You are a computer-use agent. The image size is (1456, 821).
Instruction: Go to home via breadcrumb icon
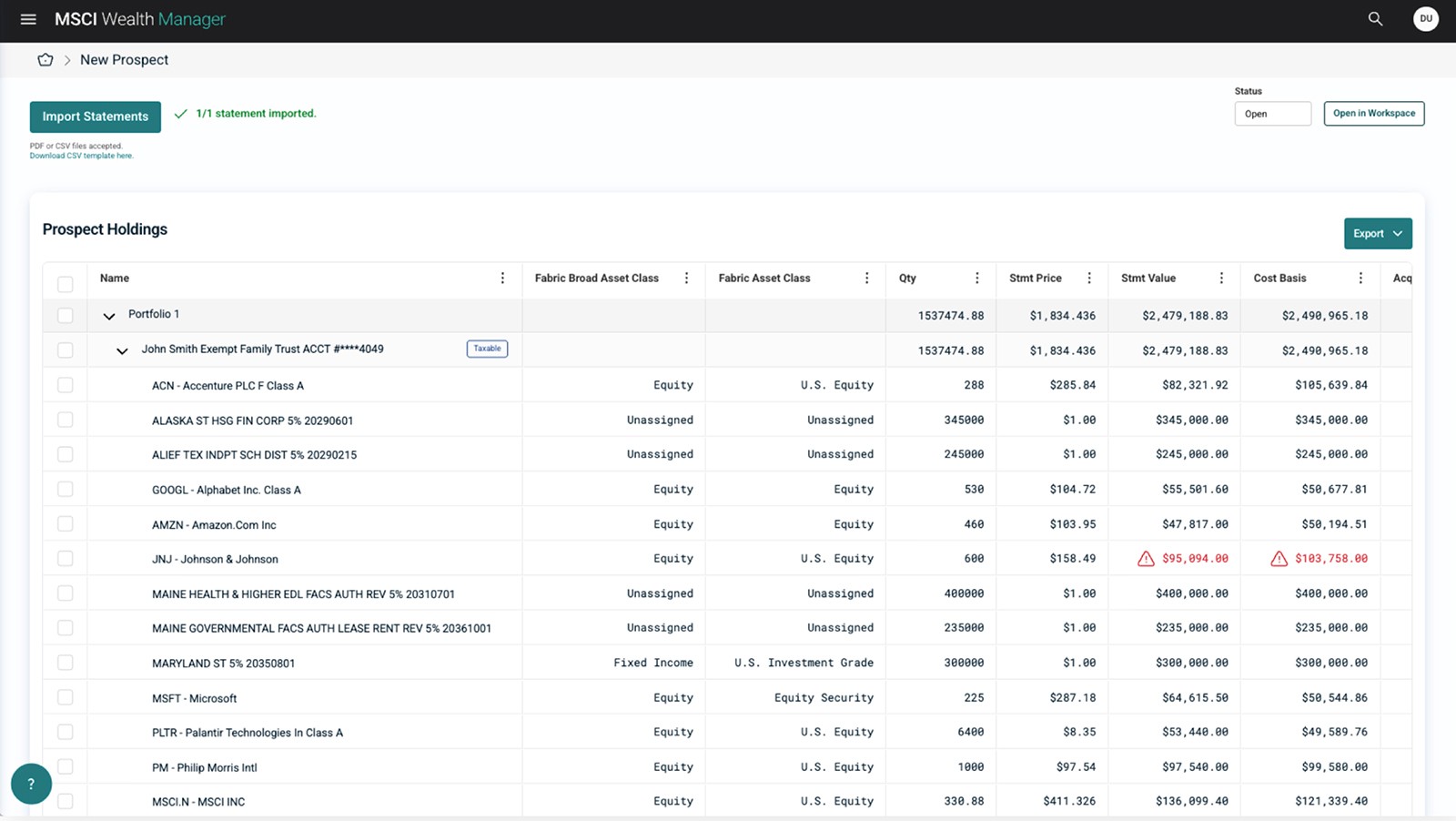[x=45, y=60]
